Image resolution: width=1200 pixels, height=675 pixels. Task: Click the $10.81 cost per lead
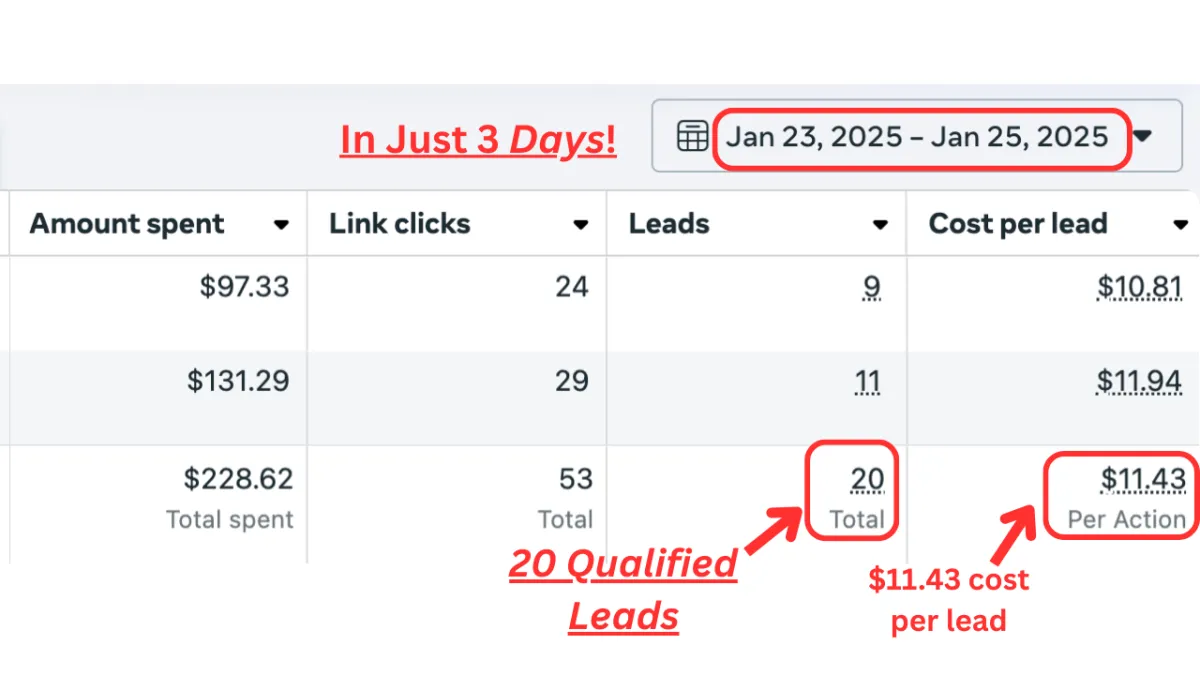pyautogui.click(x=1140, y=288)
